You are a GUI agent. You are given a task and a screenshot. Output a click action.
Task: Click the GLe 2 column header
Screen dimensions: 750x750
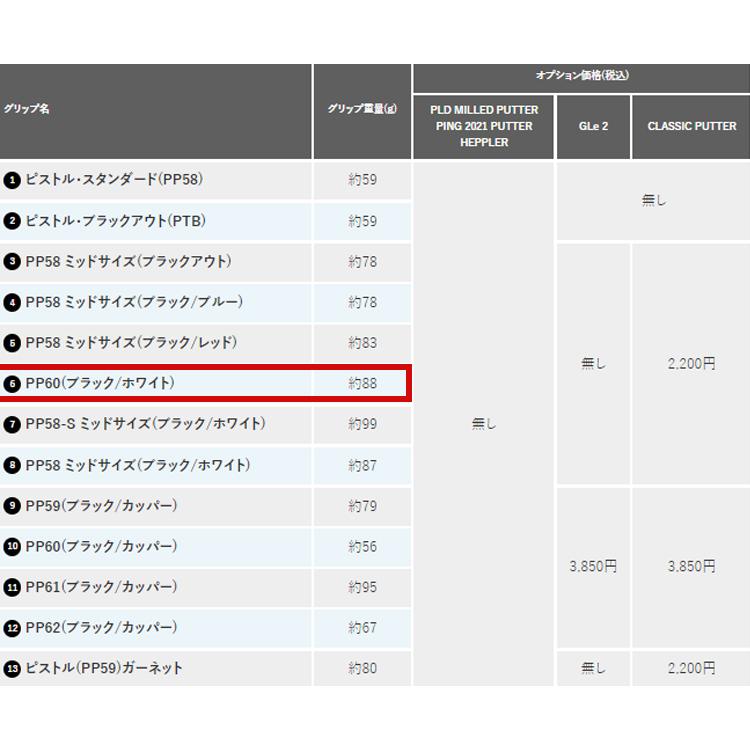coord(593,127)
